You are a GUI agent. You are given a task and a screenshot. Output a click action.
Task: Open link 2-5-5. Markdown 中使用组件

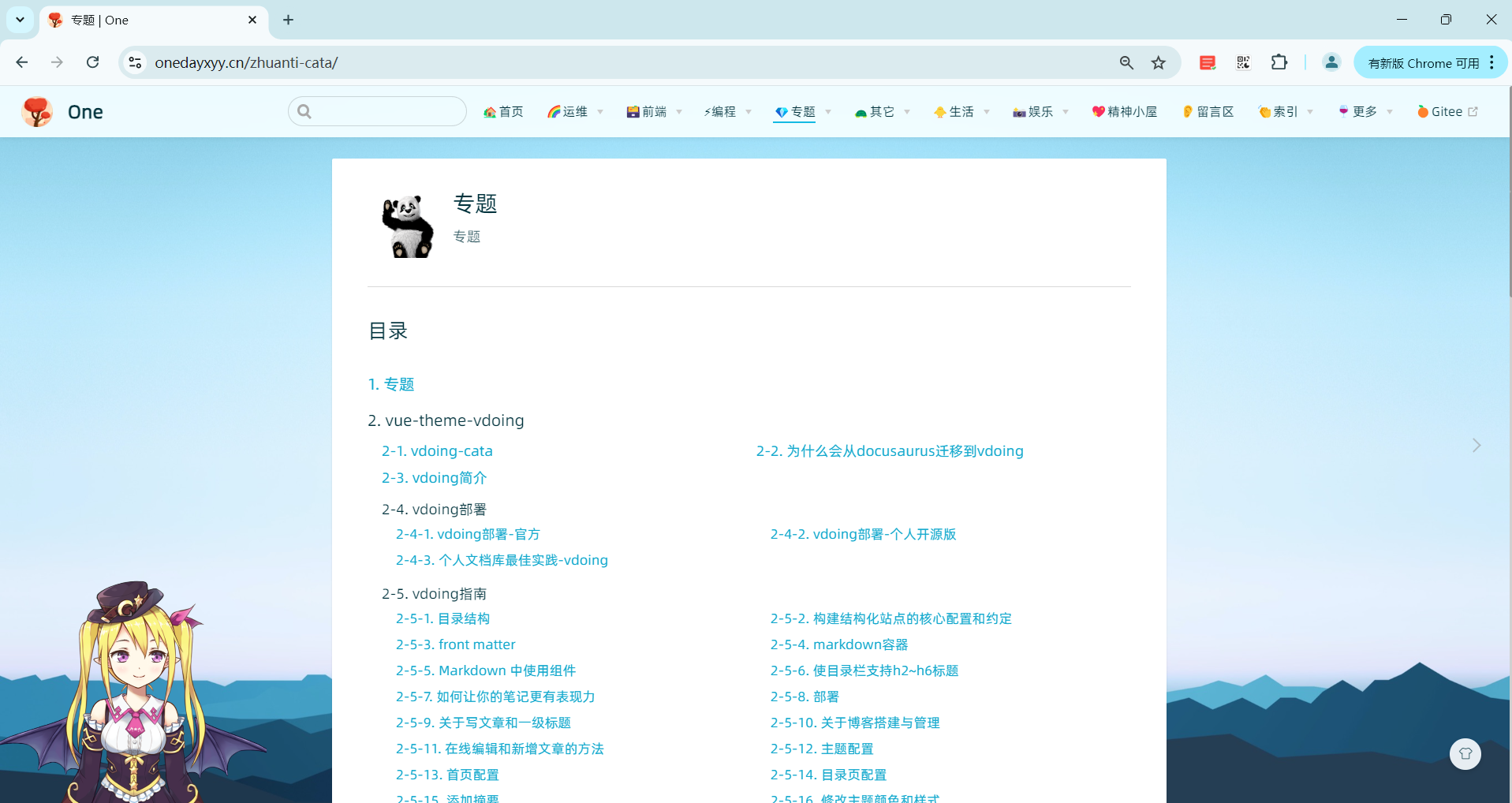click(485, 670)
